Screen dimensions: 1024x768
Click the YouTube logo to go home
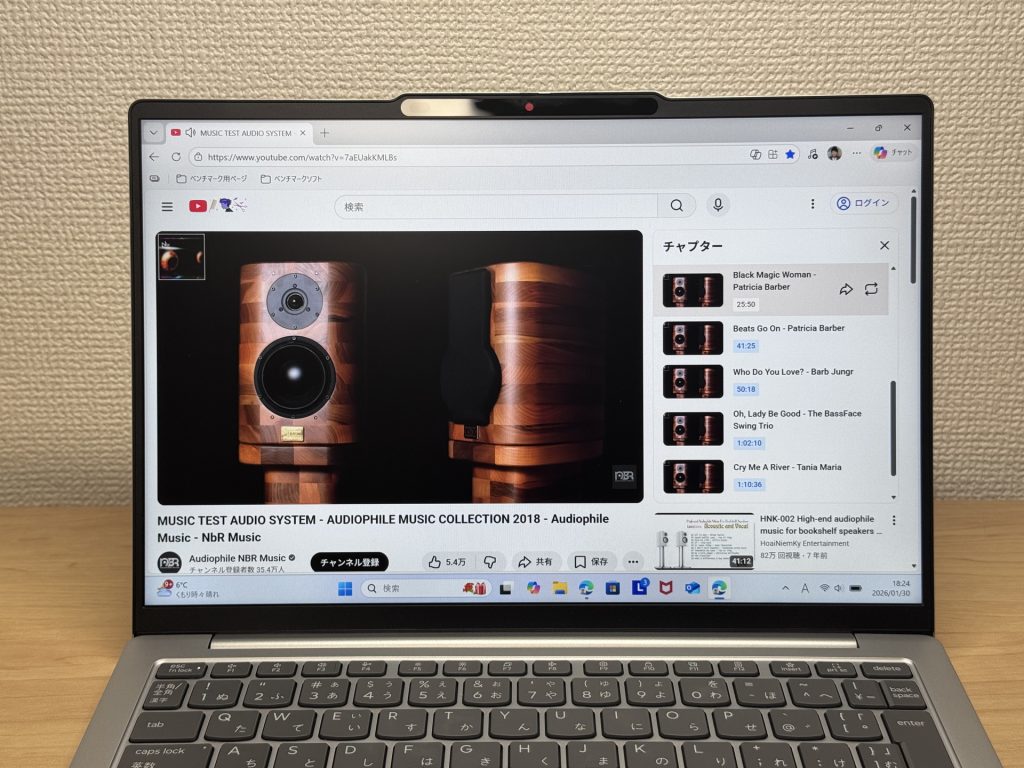pos(198,206)
